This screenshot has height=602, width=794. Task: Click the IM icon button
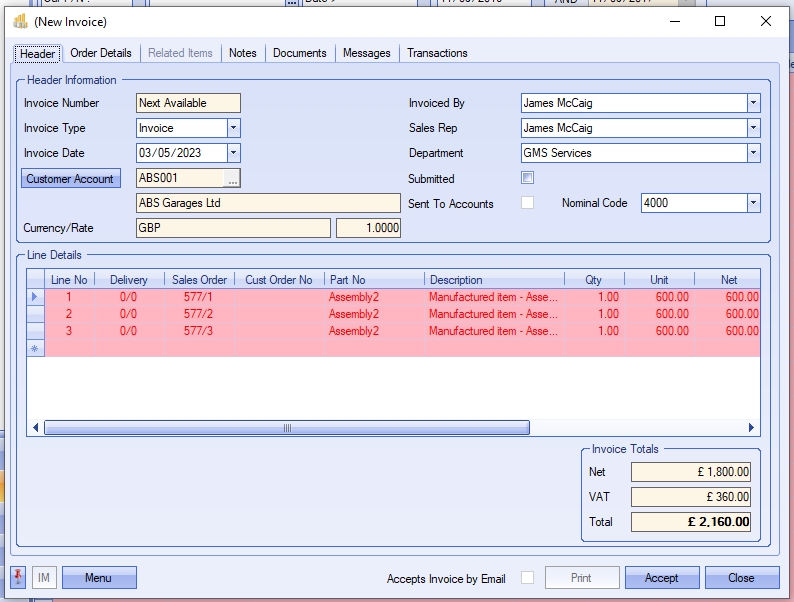tap(44, 578)
